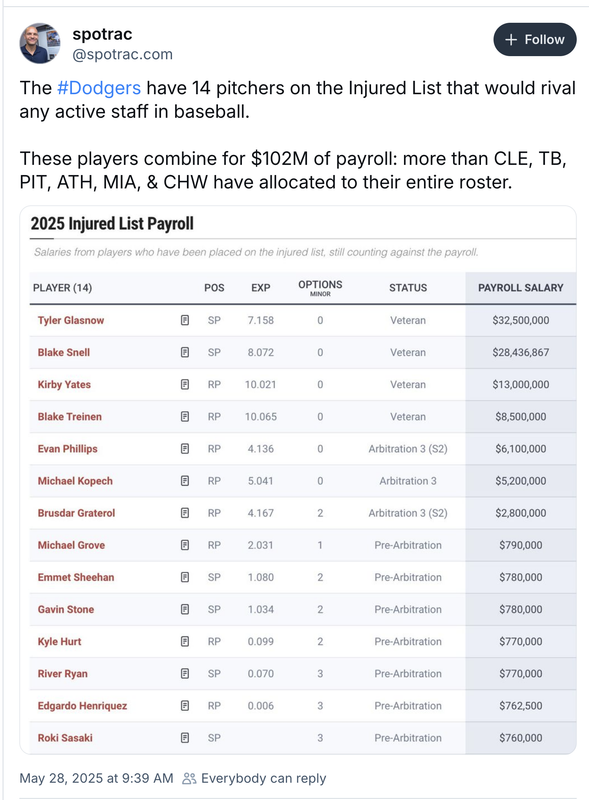Sort by PAYROLL SALARY column header

coord(521,288)
